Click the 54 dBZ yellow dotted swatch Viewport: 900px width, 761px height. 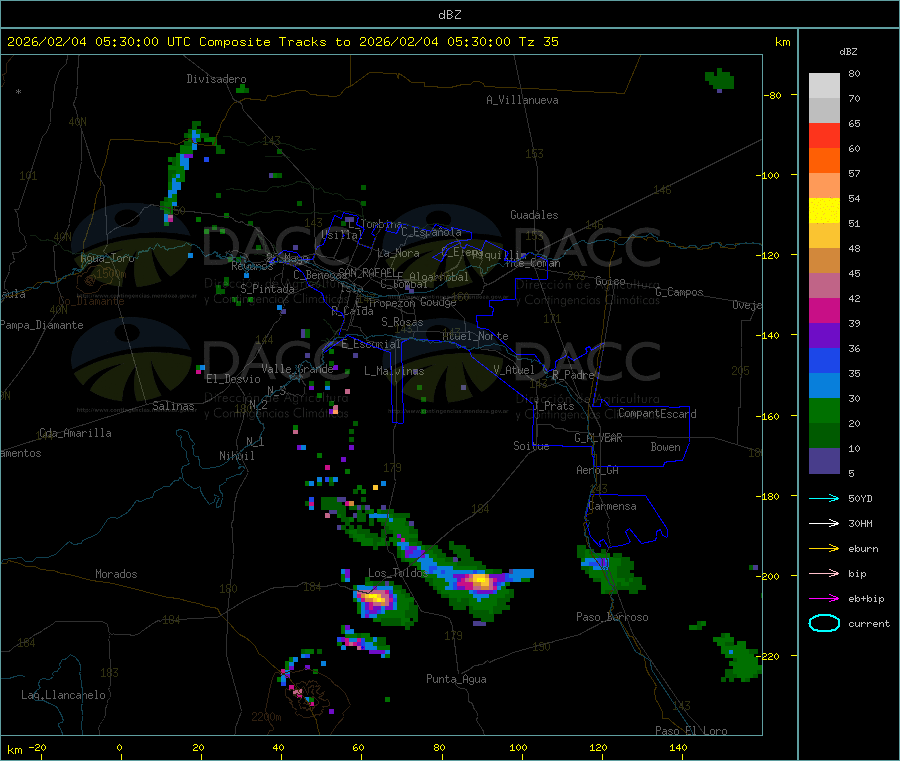pos(824,211)
